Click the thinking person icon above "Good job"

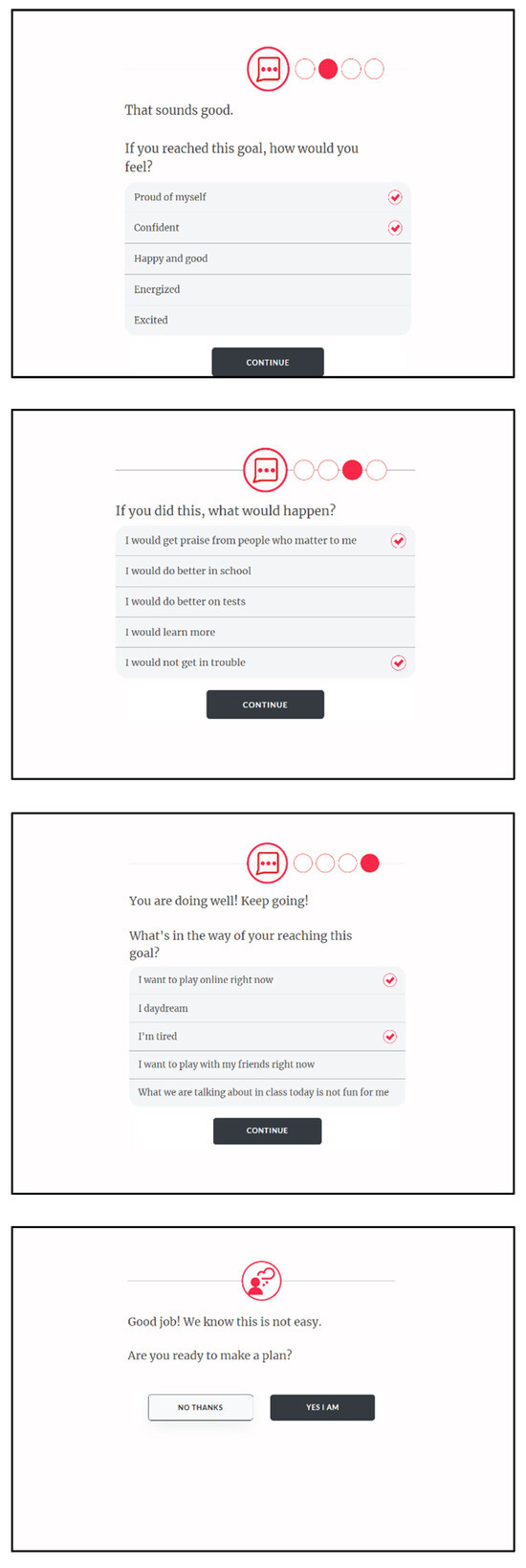pos(260,1280)
